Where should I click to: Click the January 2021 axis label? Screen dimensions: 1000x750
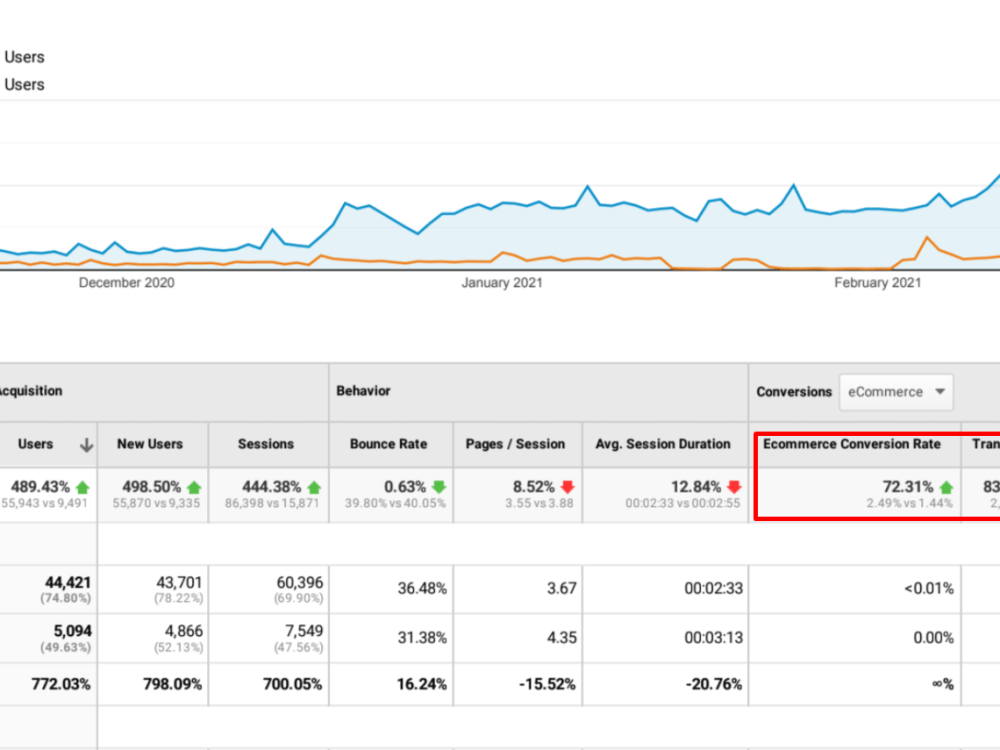point(502,283)
